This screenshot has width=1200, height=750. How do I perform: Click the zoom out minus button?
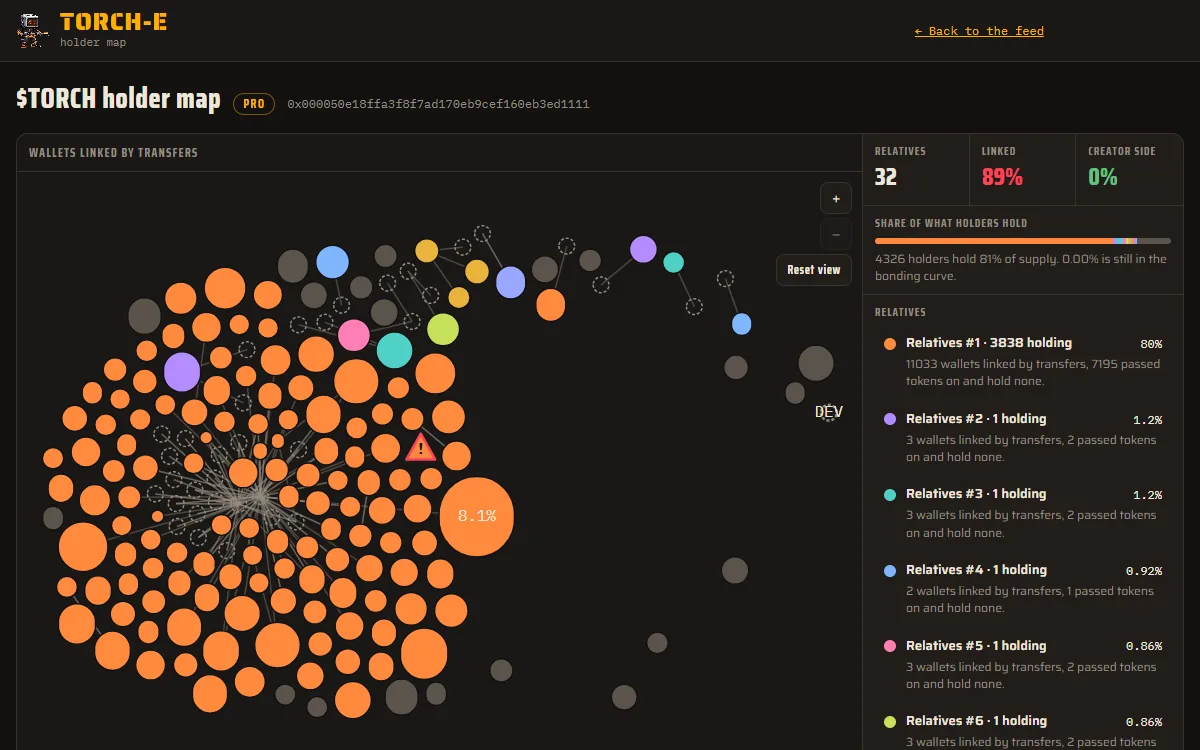(x=836, y=234)
